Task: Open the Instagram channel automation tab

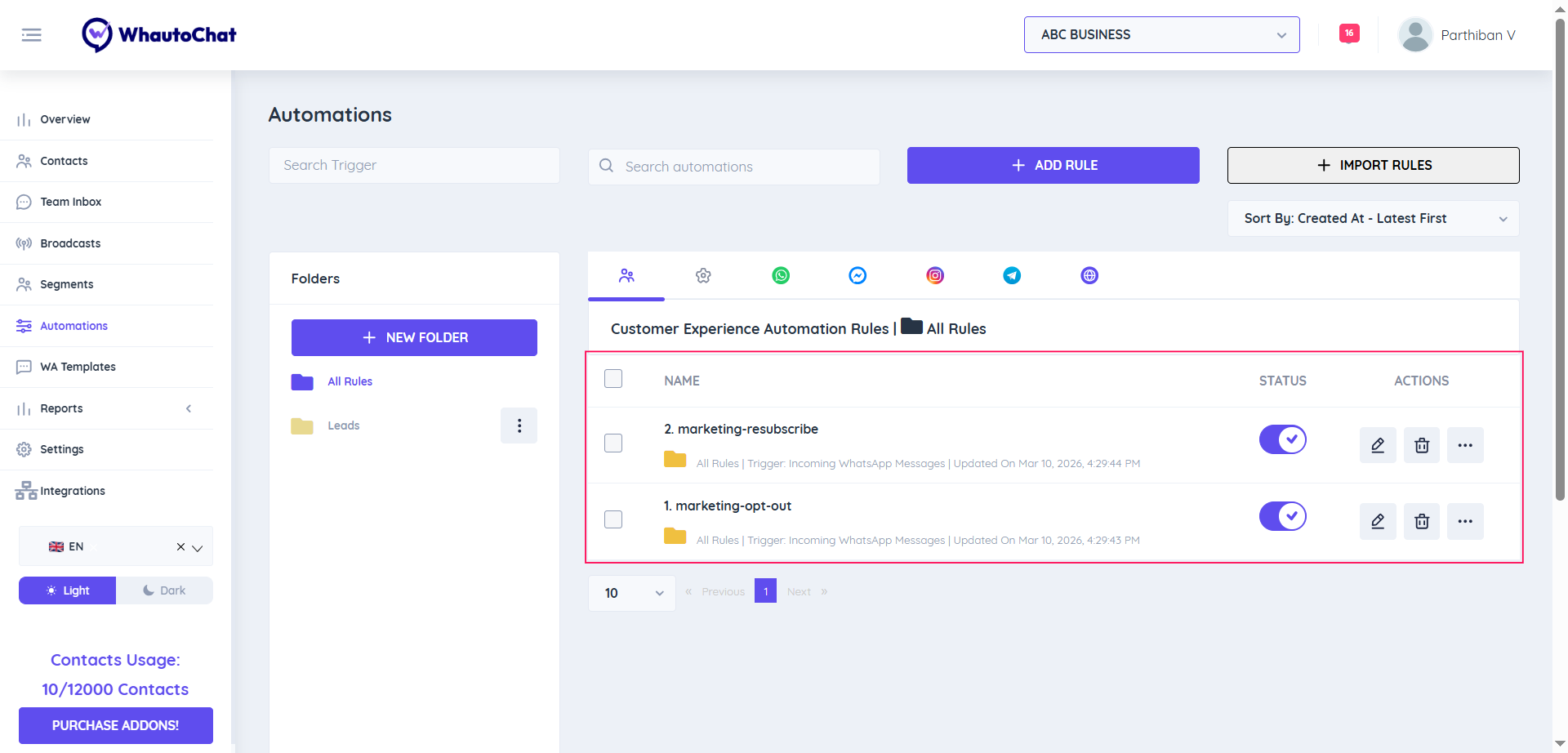Action: click(x=935, y=276)
